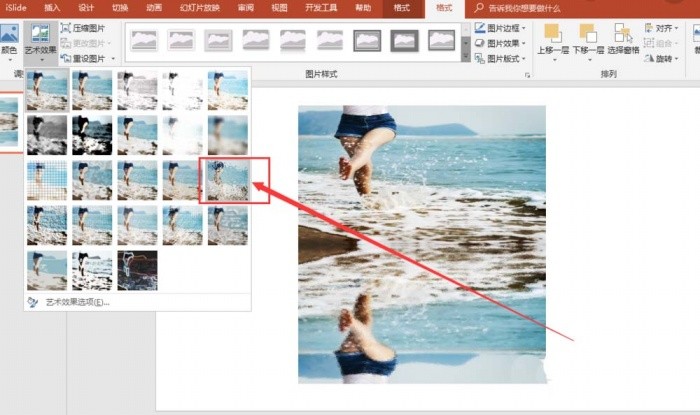
Task: Click the 重设图片 reset picture icon
Action: pos(66,58)
